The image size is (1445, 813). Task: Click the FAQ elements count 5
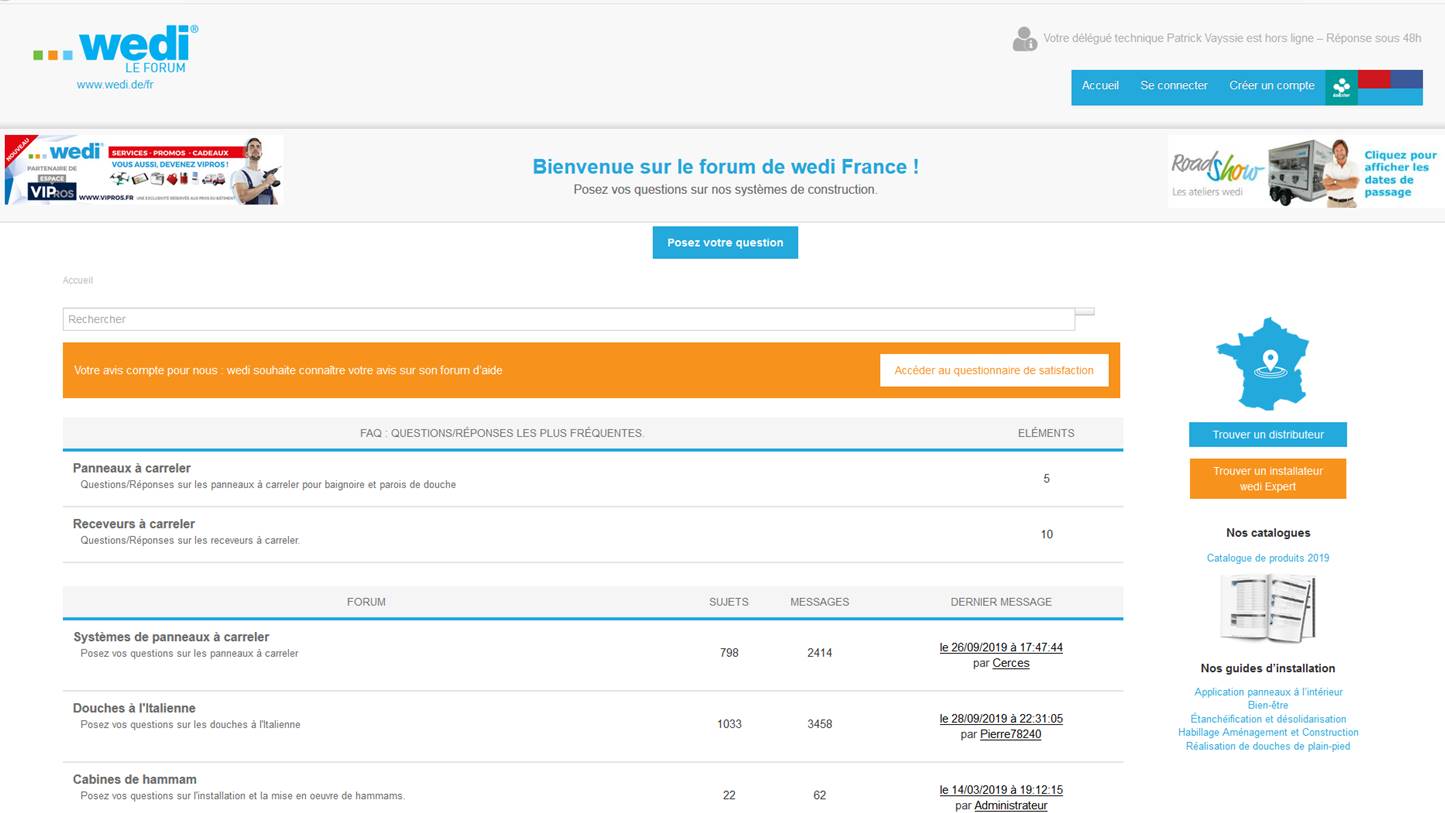click(1047, 479)
